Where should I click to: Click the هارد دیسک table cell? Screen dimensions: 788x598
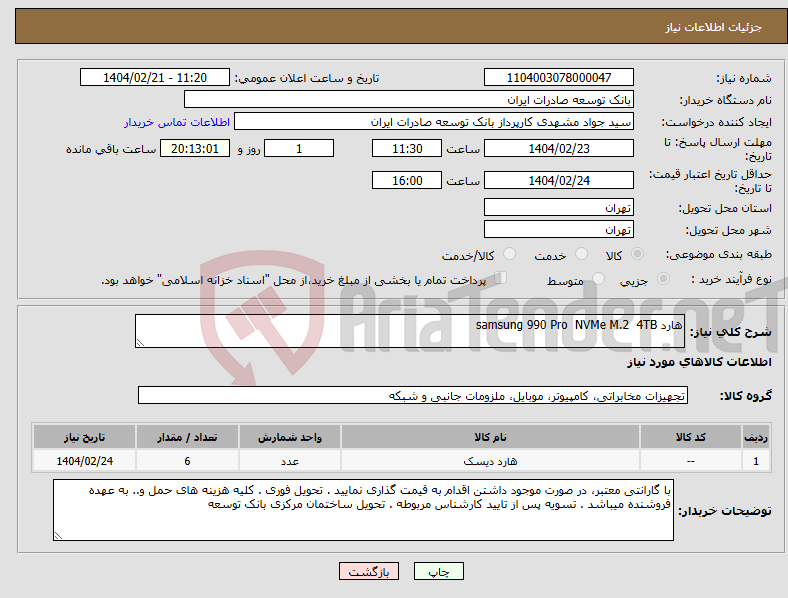click(490, 461)
